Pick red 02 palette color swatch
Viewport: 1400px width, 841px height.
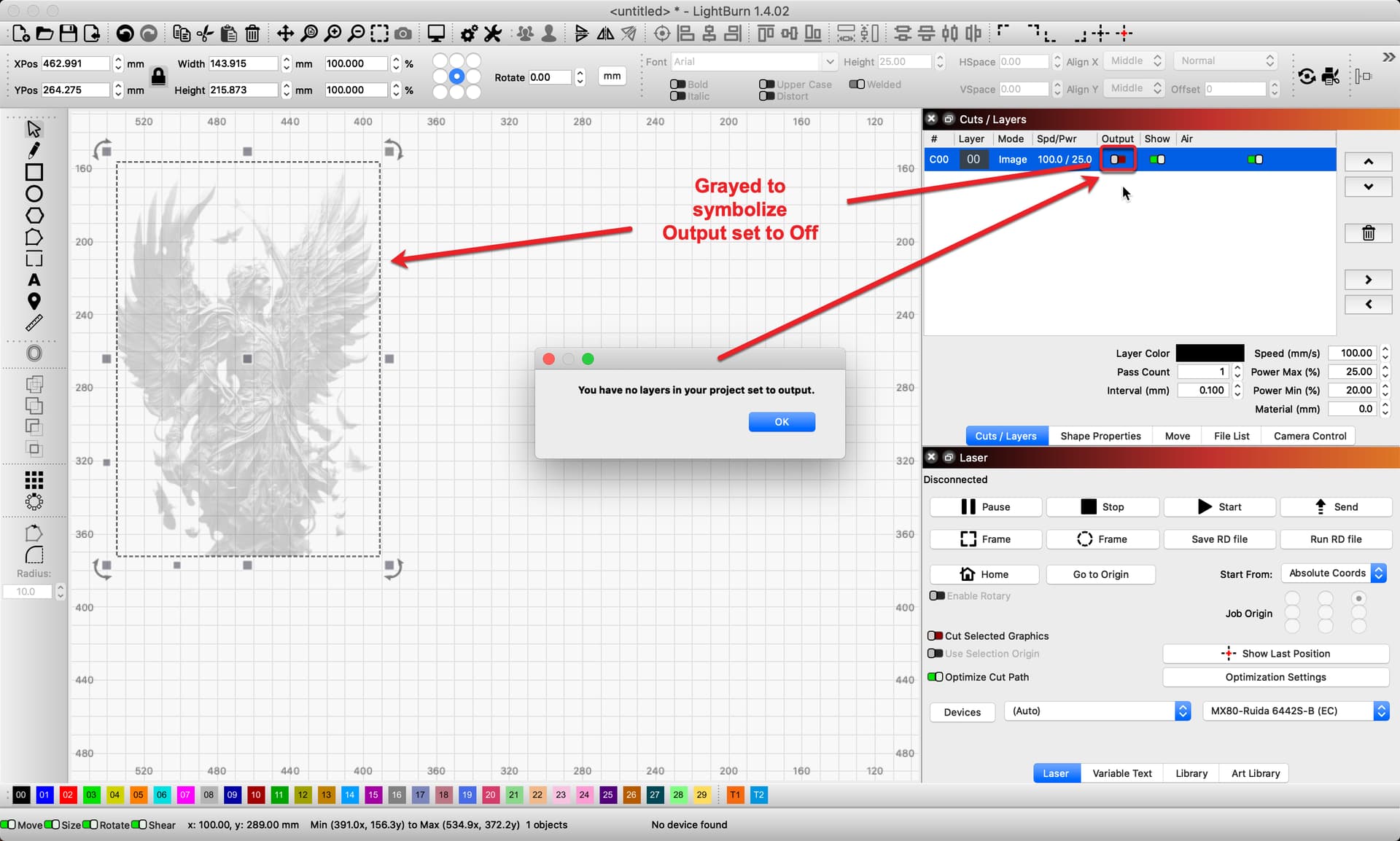coord(68,795)
